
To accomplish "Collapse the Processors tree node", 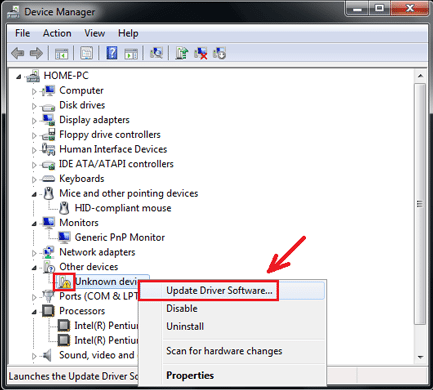I will click(34, 312).
